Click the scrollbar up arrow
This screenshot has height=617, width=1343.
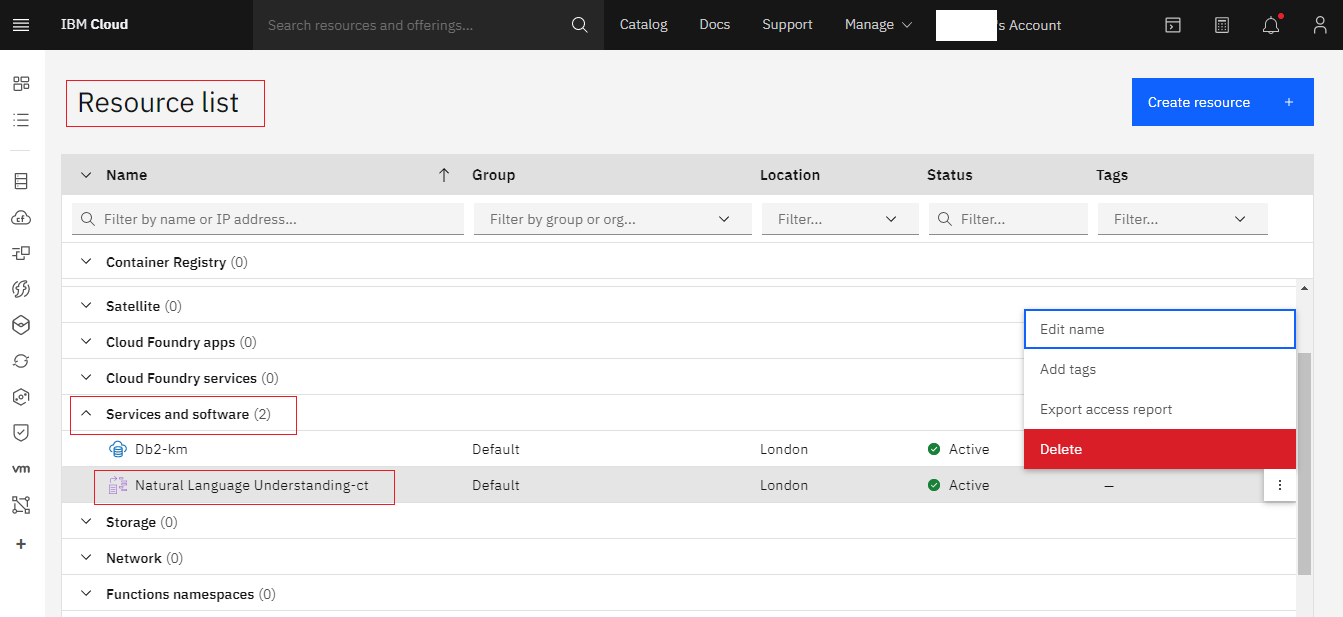(1304, 288)
